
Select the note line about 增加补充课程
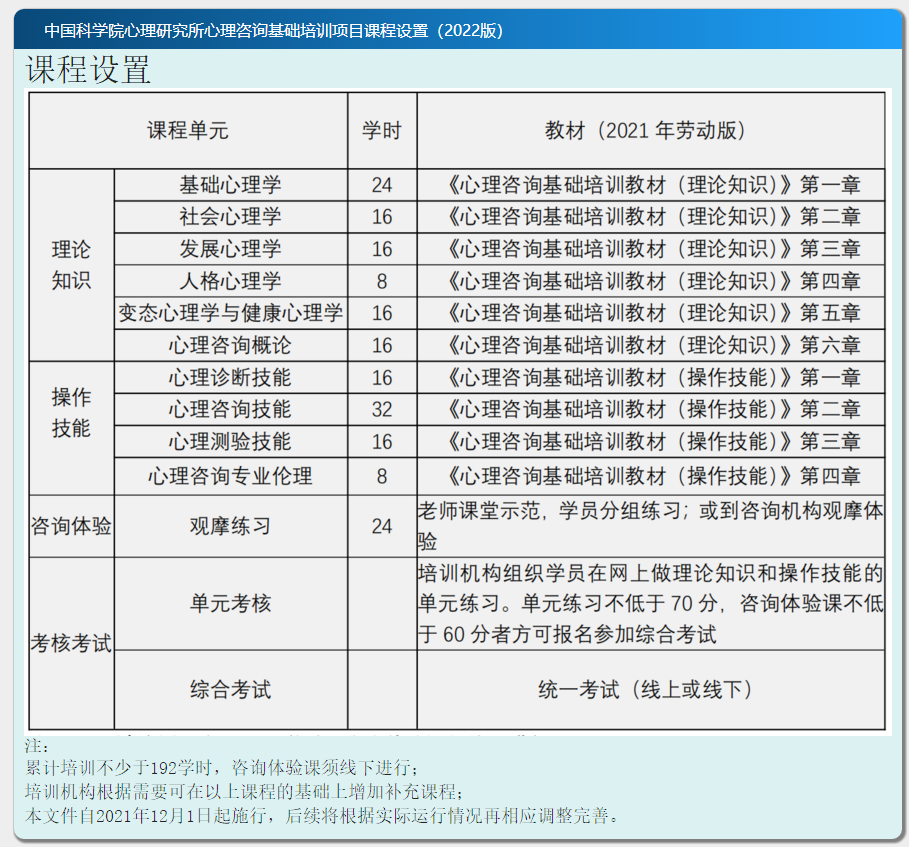(244, 791)
